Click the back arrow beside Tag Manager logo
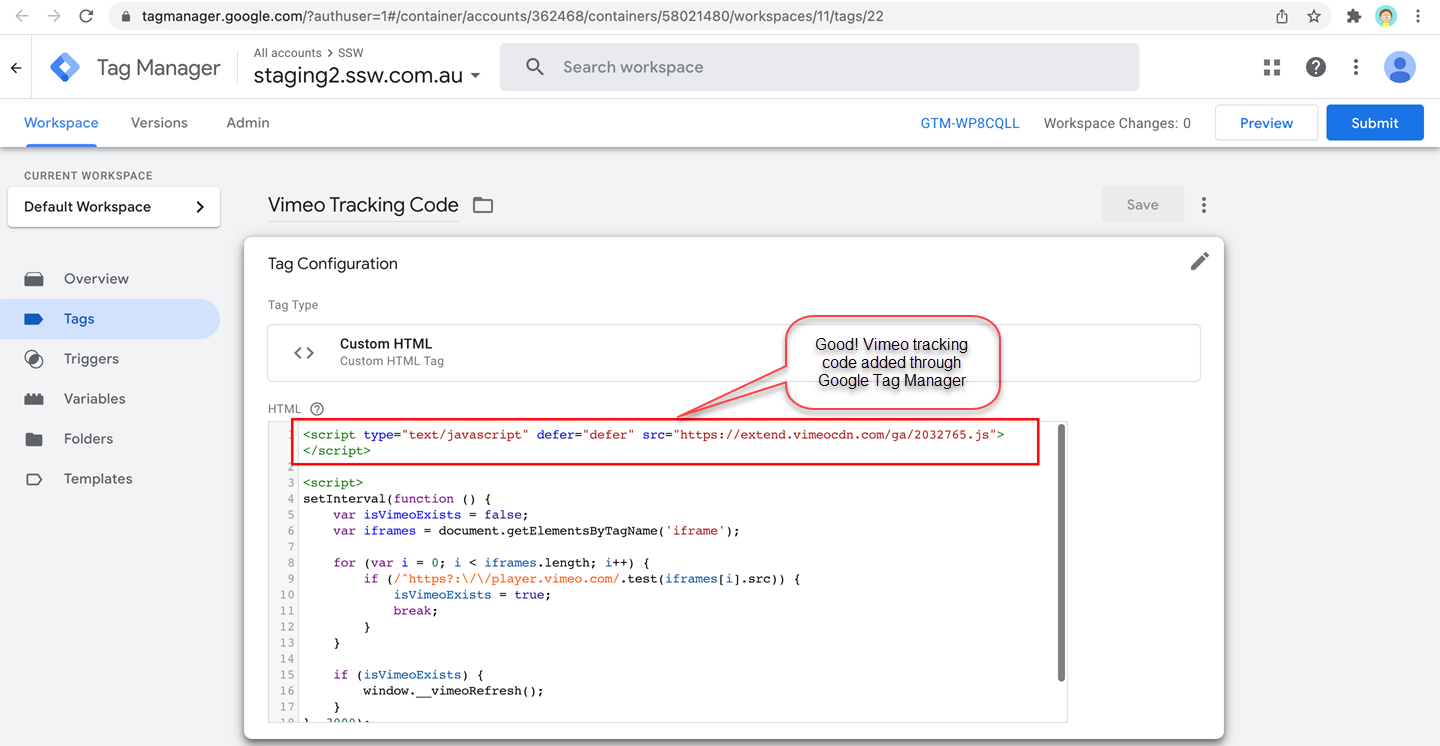The width and height of the screenshot is (1440, 746). coord(16,68)
